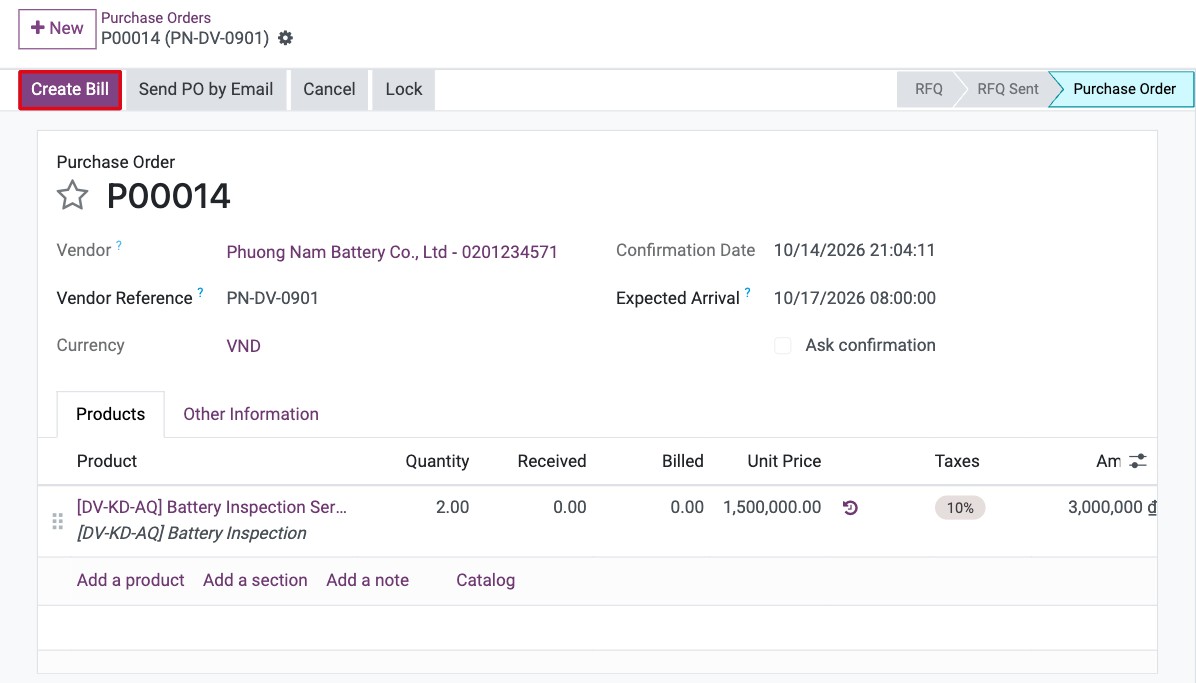Mark P00014 as favorite with the star
The height and width of the screenshot is (683, 1196).
pos(72,195)
